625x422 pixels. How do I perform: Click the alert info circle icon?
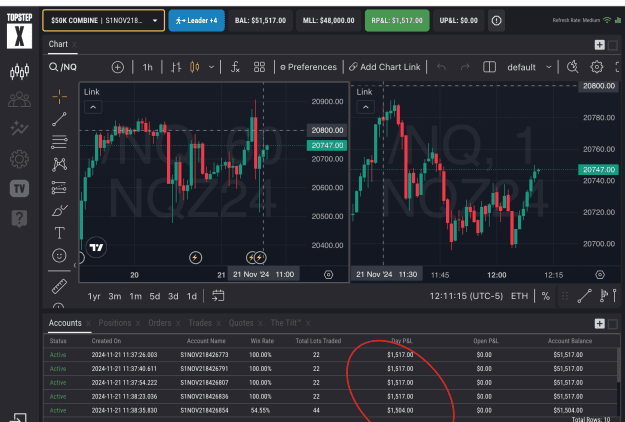pyautogui.click(x=496, y=20)
